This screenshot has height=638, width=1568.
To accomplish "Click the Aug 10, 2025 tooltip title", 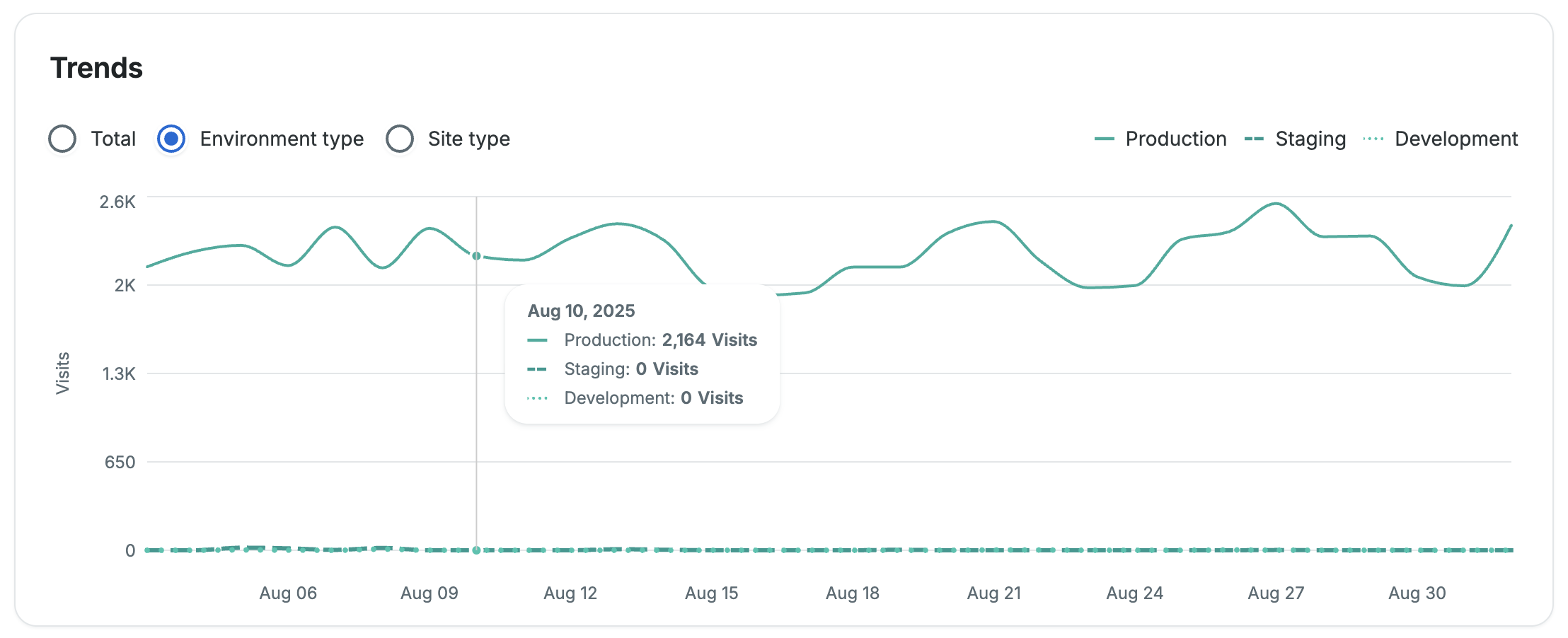I will (x=581, y=311).
